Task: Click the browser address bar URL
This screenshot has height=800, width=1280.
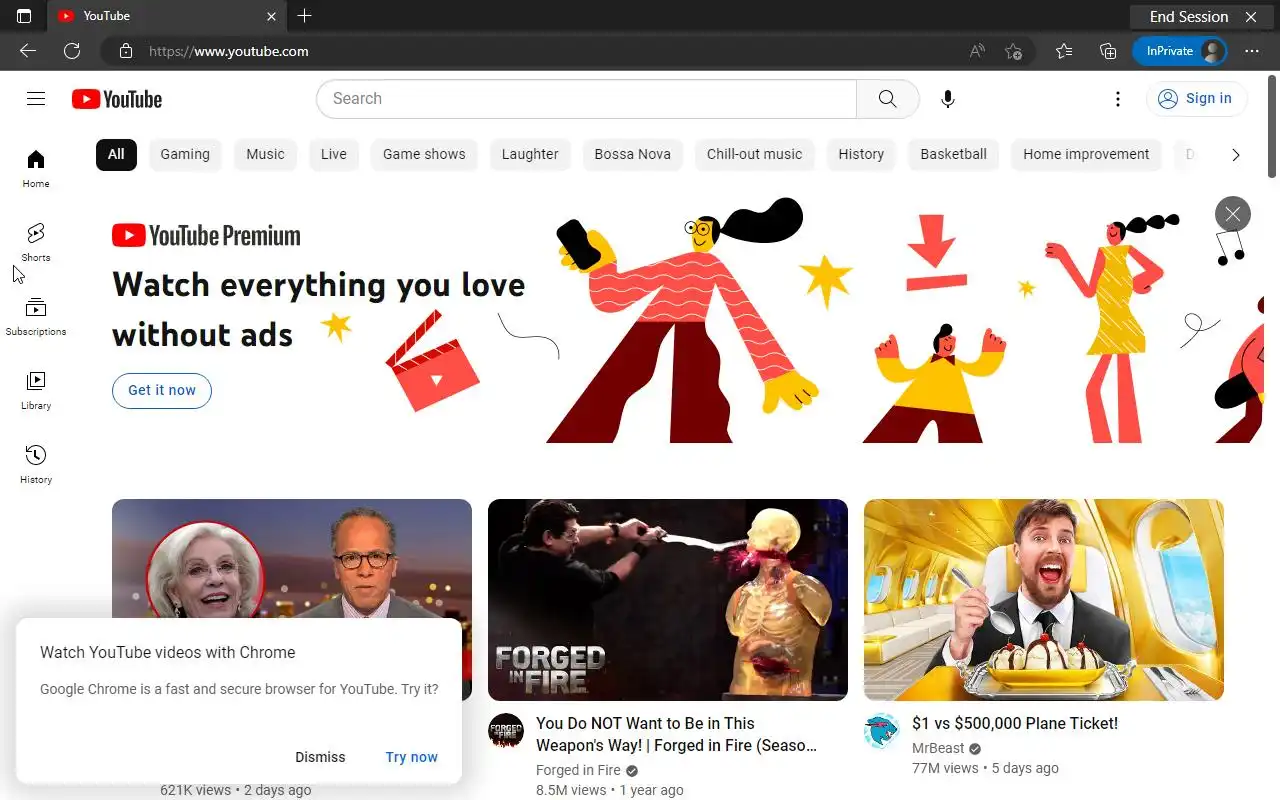Action: pyautogui.click(x=229, y=51)
